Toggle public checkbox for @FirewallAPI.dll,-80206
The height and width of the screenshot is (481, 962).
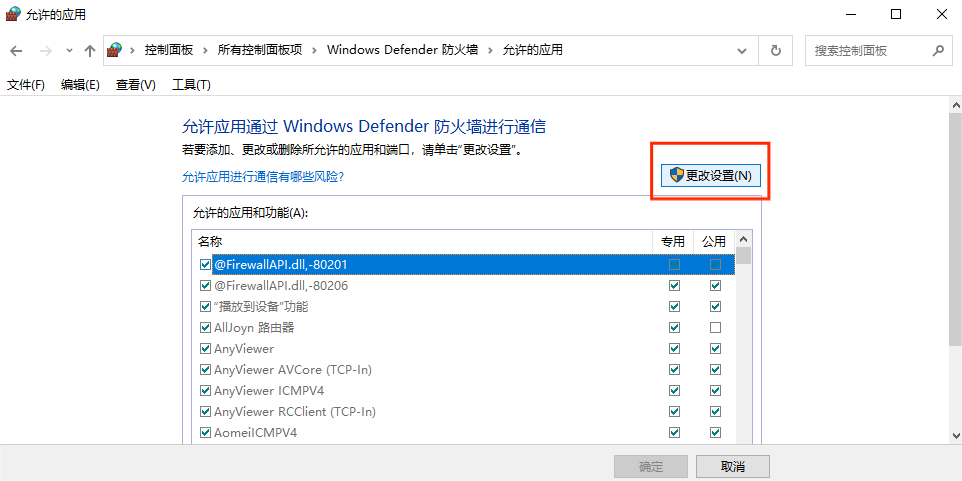pyautogui.click(x=715, y=285)
